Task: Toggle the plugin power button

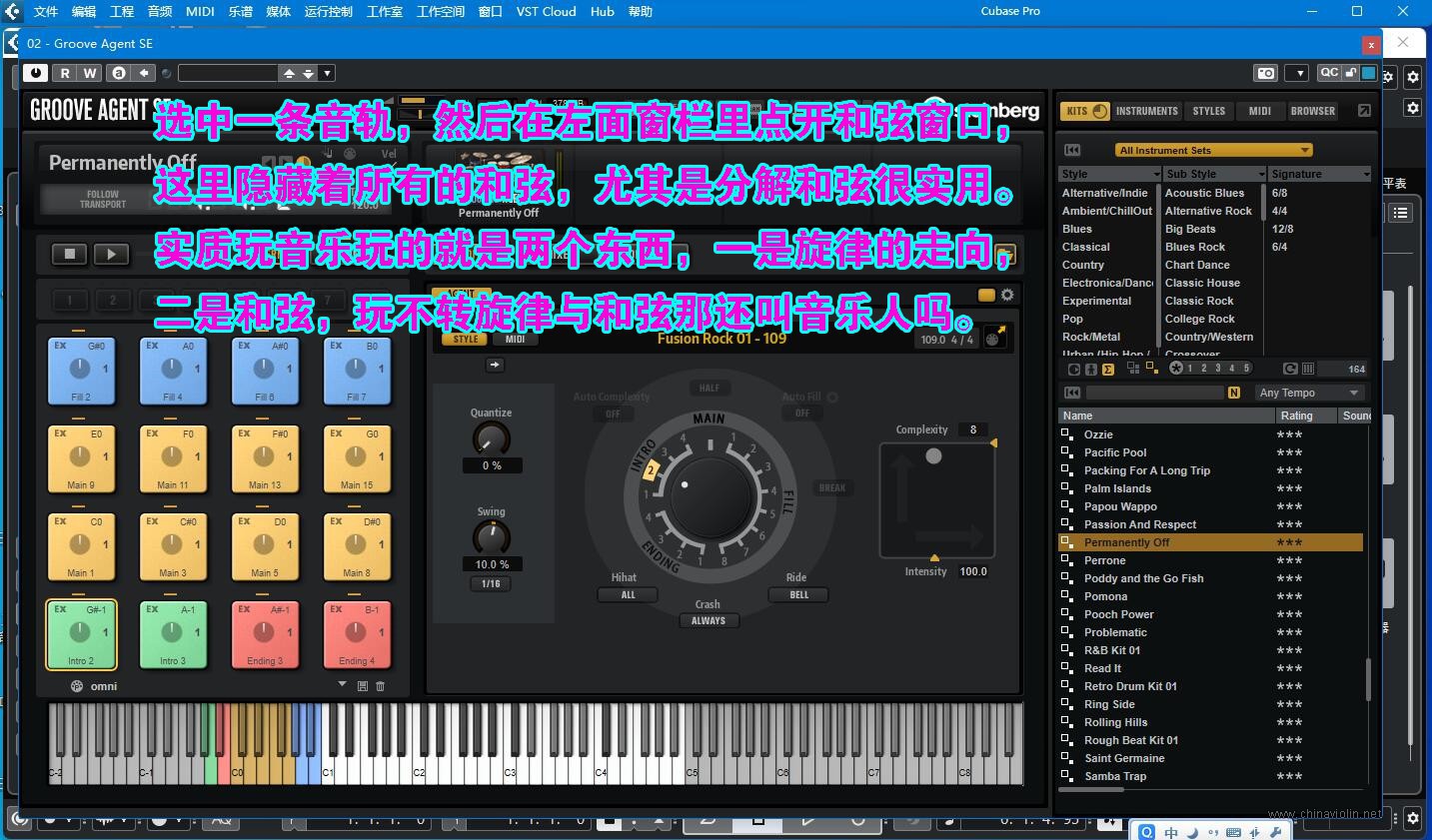Action: point(35,73)
